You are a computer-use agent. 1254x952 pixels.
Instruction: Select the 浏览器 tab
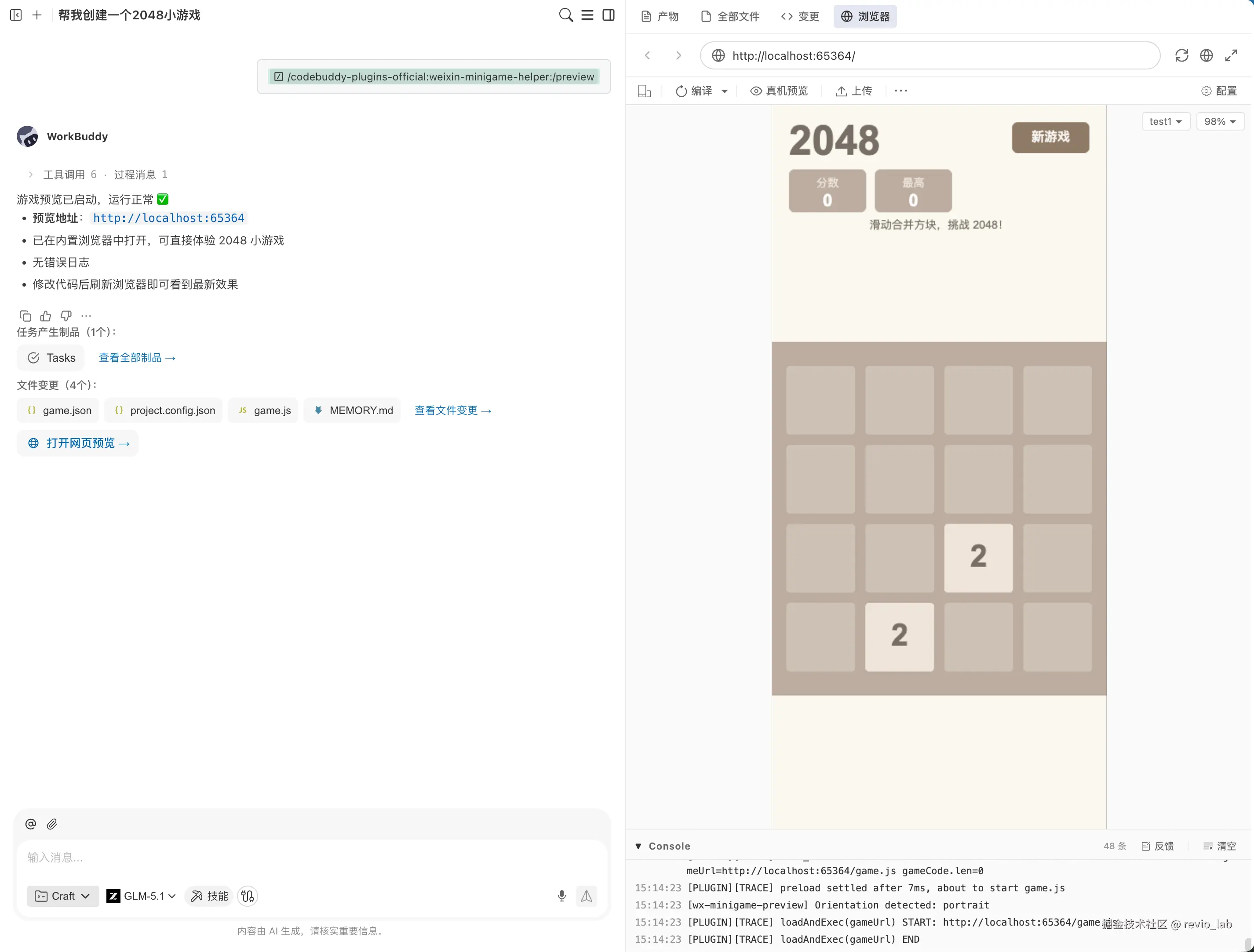(x=865, y=16)
